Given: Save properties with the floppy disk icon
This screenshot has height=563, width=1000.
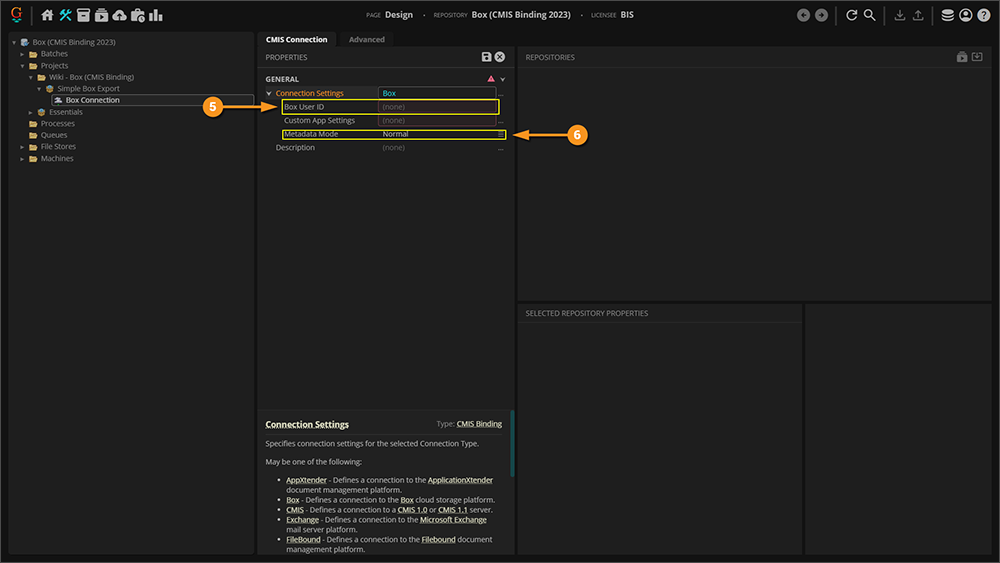Looking at the screenshot, I should (487, 57).
